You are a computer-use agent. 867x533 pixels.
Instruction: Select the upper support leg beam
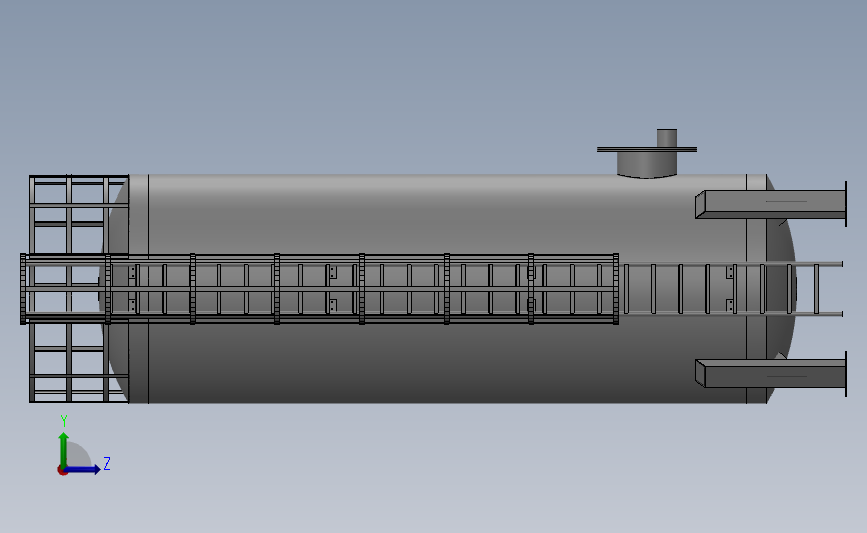[x=771, y=204]
